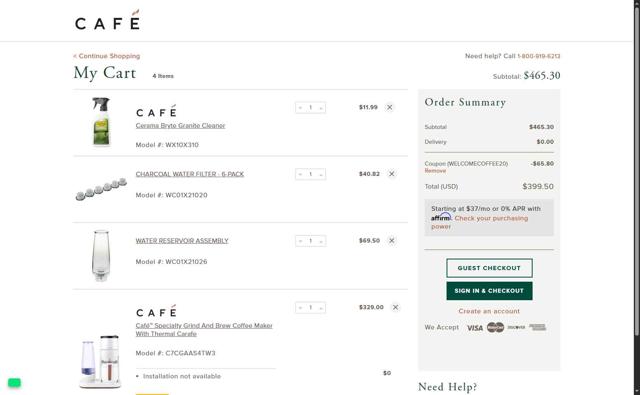Open Cerama Bryte Granite Cleaner product link

point(180,126)
